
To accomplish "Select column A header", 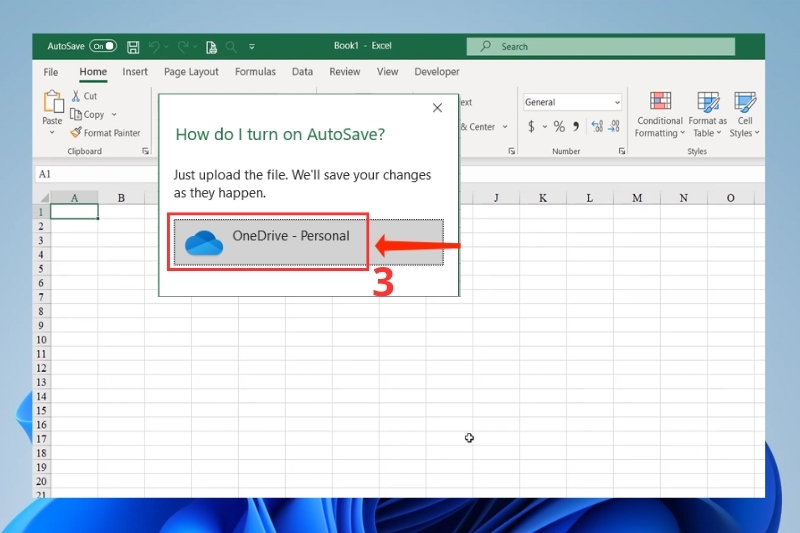I will [x=74, y=198].
